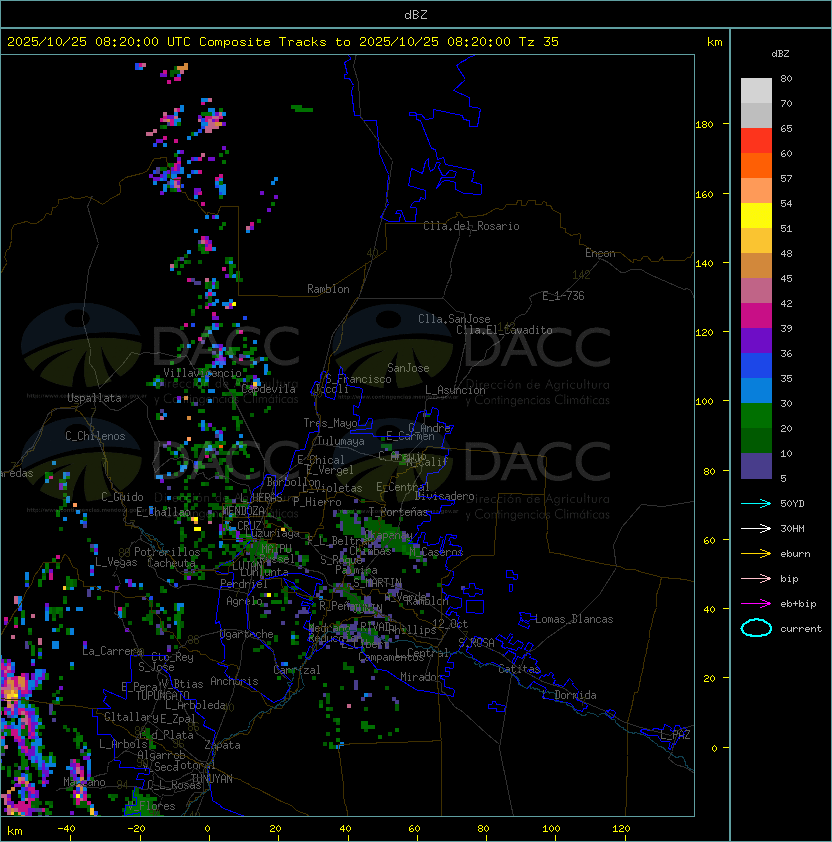Pick the light blue swatch between 35 and 30
The height and width of the screenshot is (842, 832).
coord(756,390)
